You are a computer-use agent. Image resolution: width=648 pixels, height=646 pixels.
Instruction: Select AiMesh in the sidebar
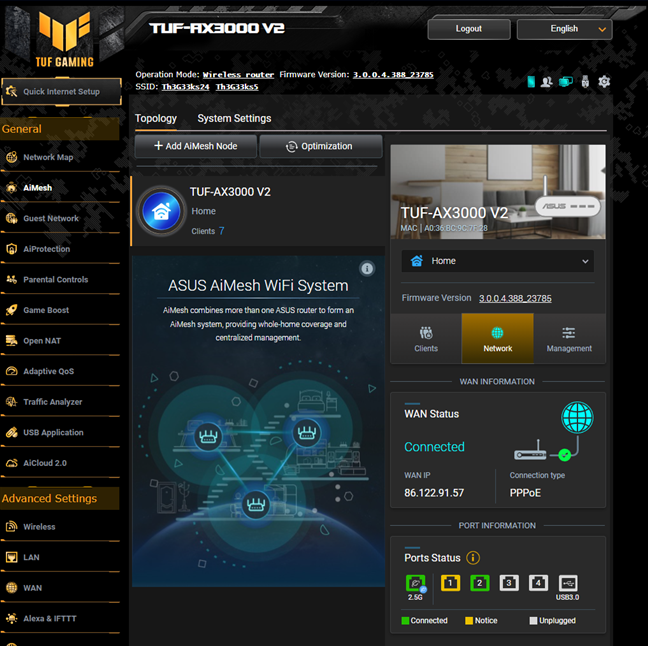click(x=38, y=188)
